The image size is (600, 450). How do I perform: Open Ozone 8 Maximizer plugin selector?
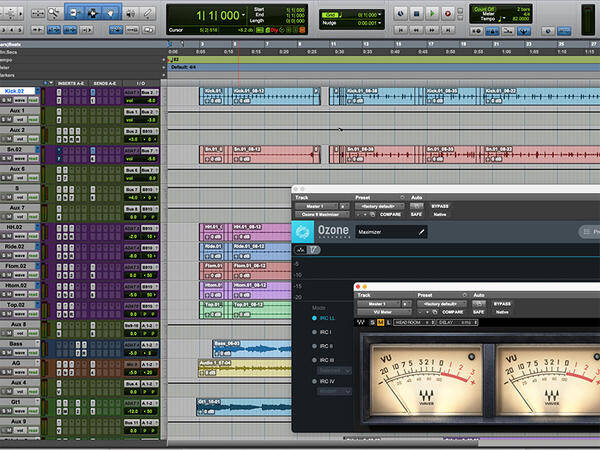coord(320,214)
